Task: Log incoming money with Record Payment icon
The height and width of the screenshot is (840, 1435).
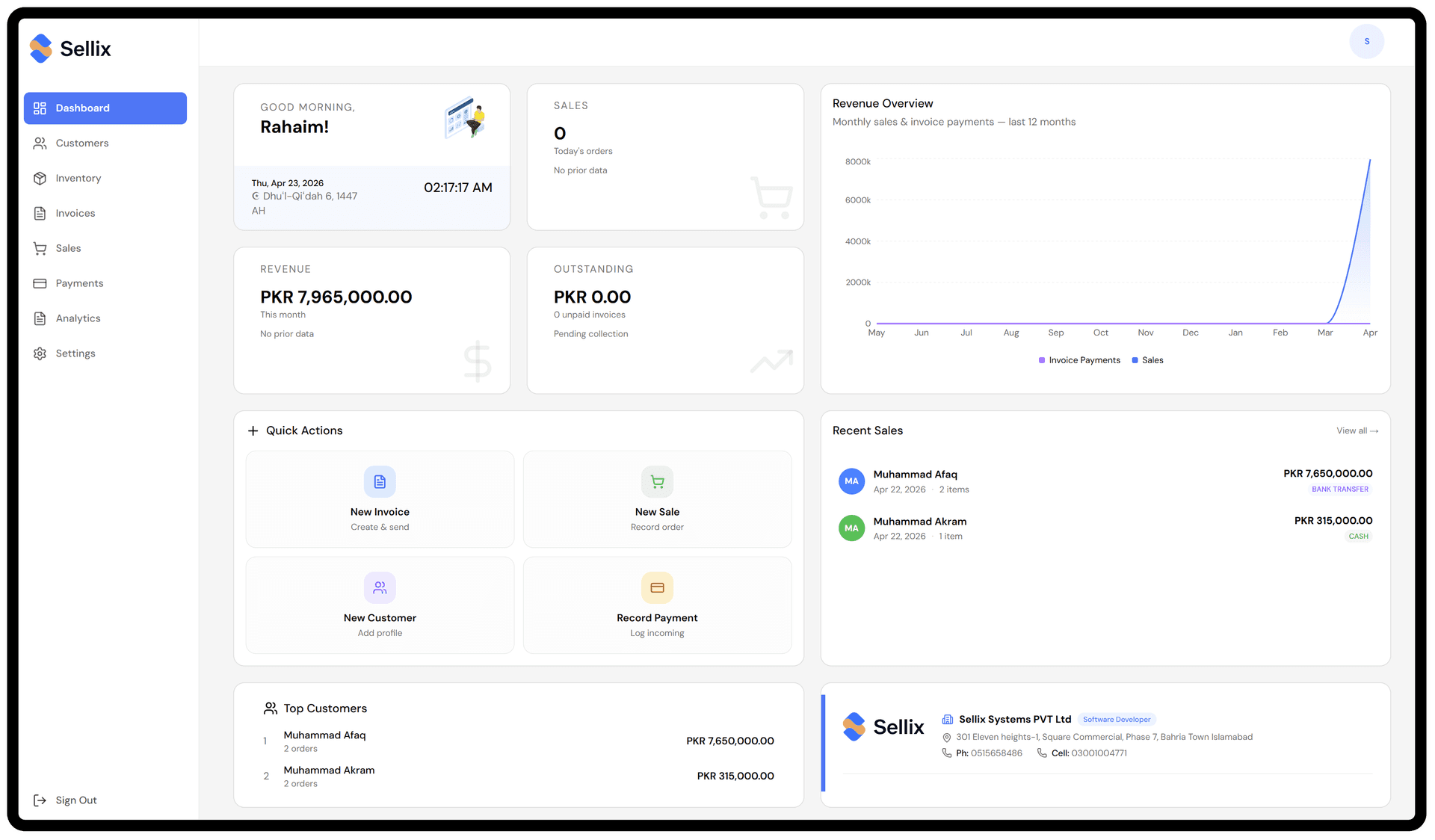Action: pos(657,588)
